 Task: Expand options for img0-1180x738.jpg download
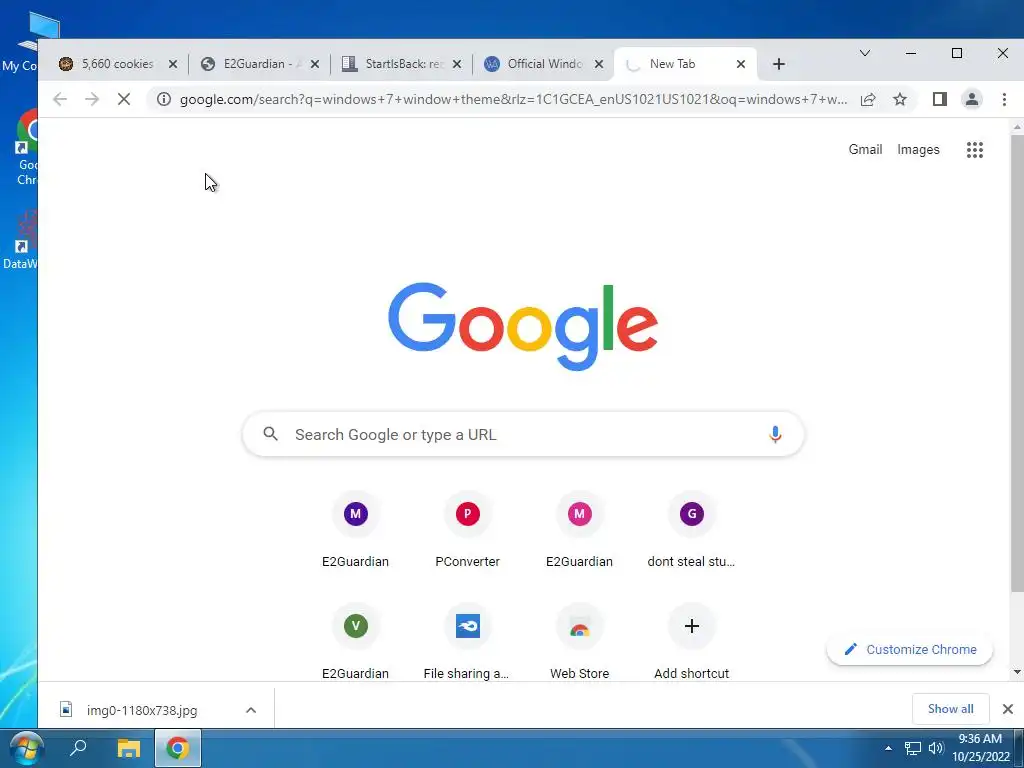click(251, 710)
